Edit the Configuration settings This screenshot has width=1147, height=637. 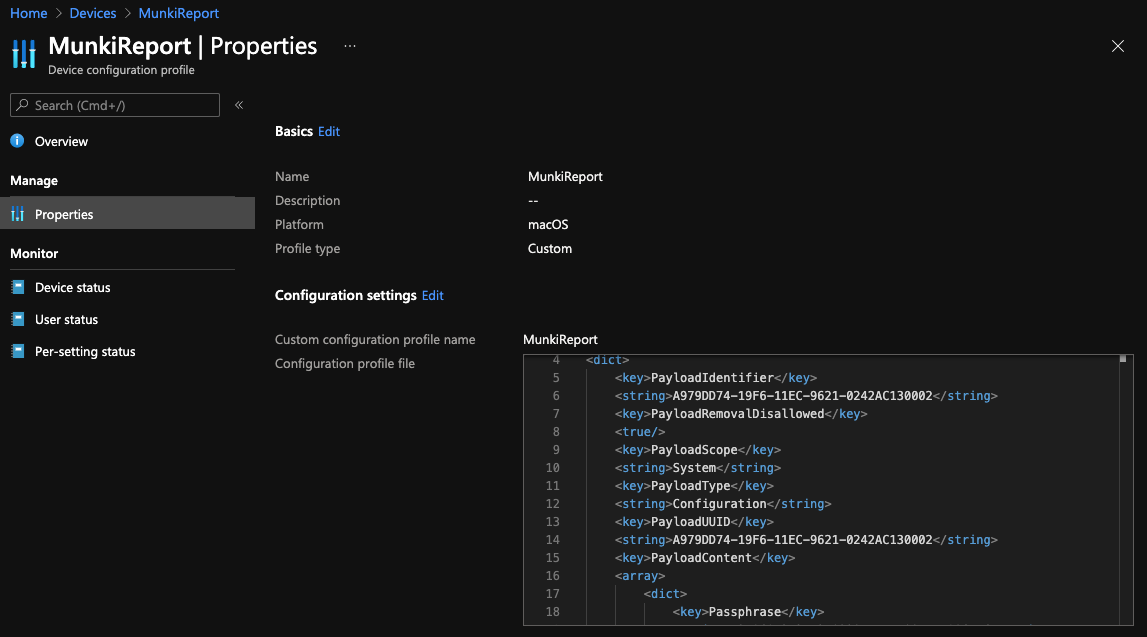coord(432,295)
